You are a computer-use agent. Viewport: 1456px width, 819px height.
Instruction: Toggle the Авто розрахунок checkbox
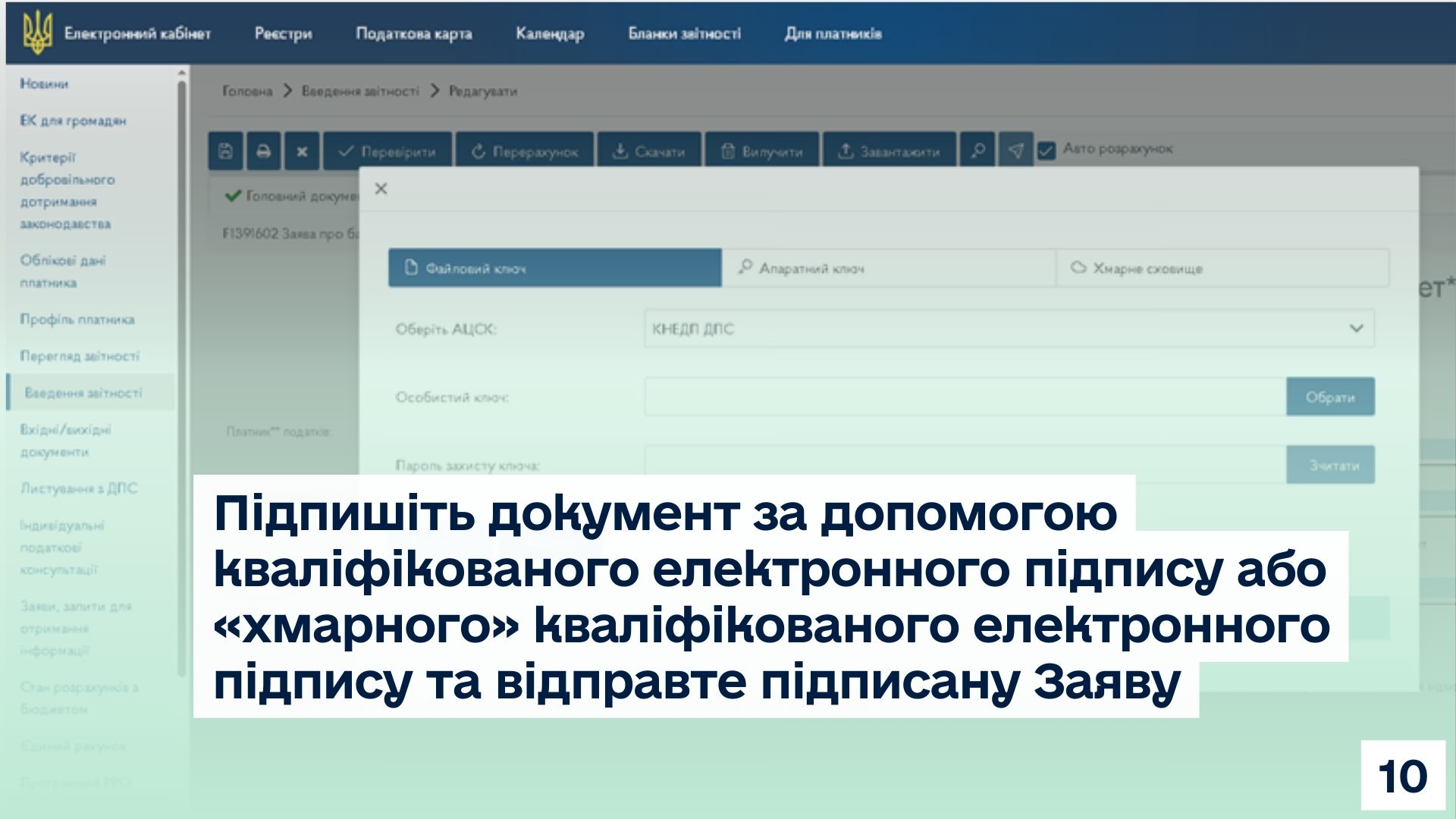click(1046, 151)
